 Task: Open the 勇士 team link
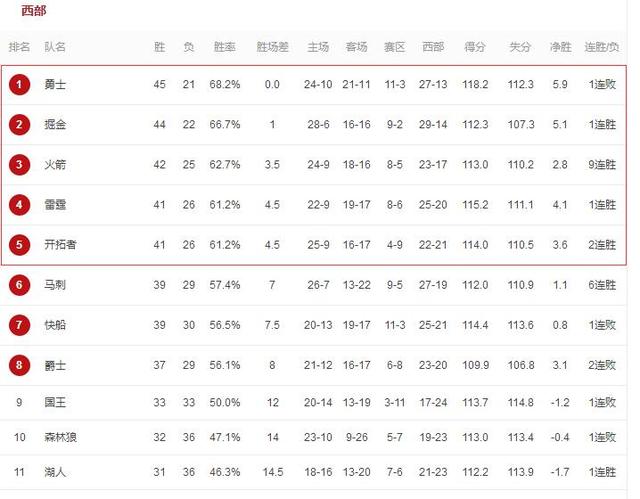55,85
